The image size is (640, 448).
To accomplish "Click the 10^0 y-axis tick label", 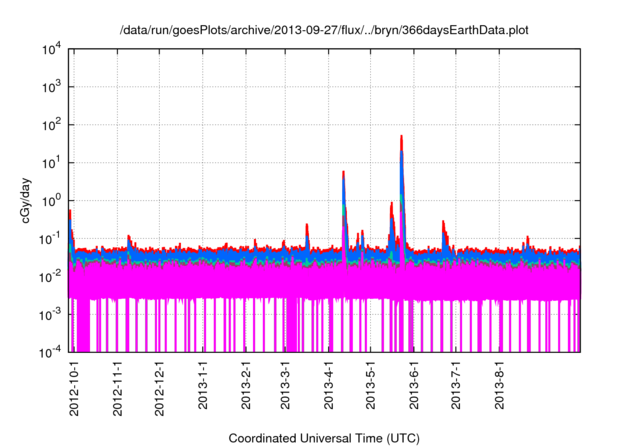I will (x=51, y=200).
